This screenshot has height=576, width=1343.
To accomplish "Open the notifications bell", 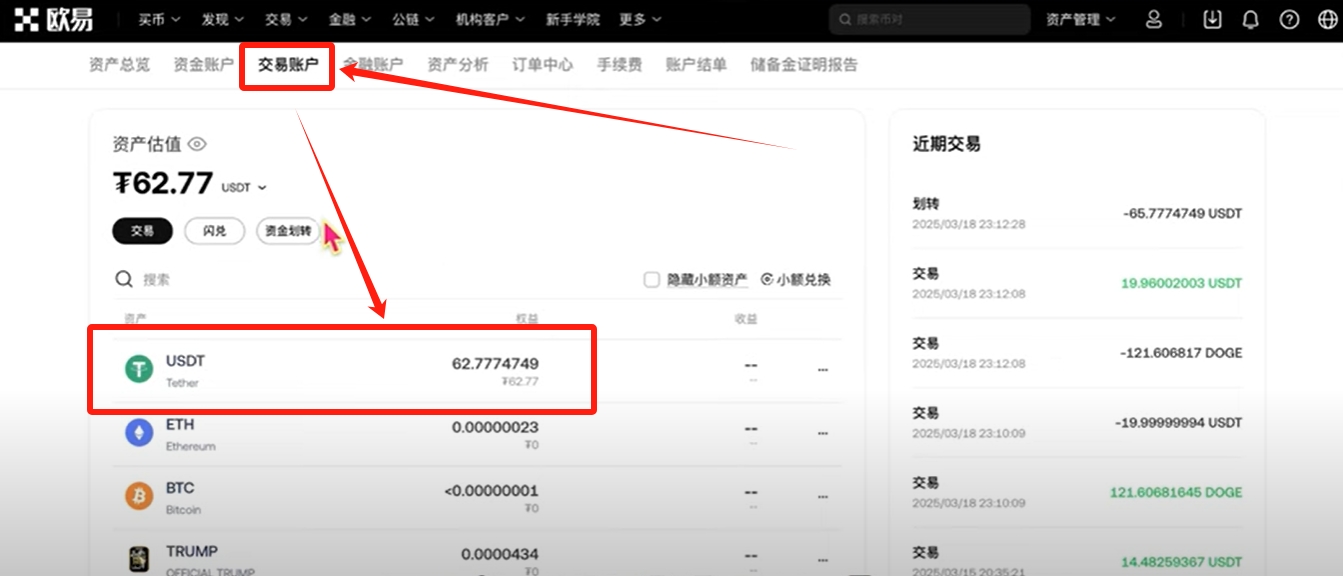I will tap(1250, 19).
